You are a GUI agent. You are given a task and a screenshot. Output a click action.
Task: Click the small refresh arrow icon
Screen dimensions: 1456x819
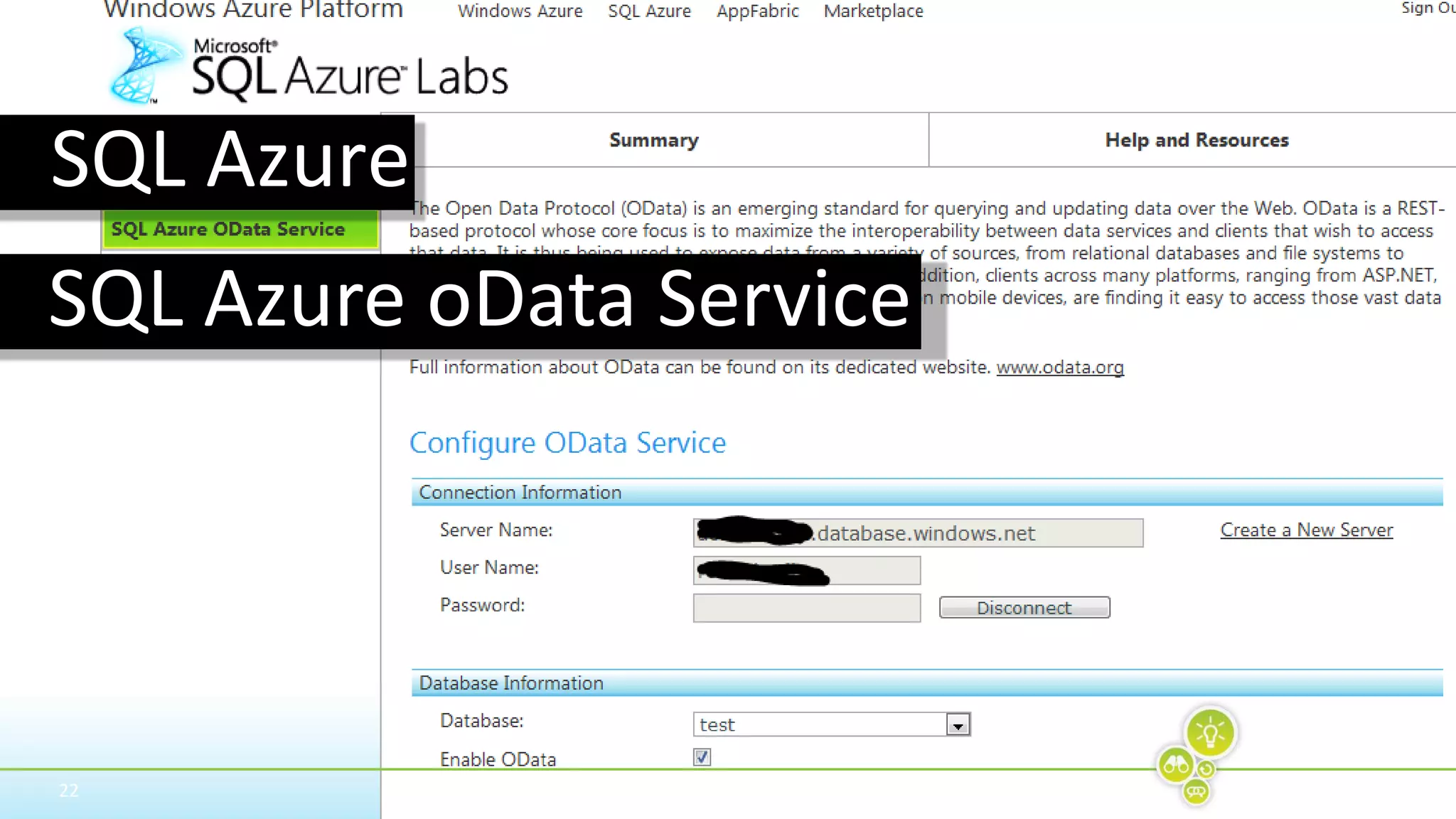(1206, 769)
